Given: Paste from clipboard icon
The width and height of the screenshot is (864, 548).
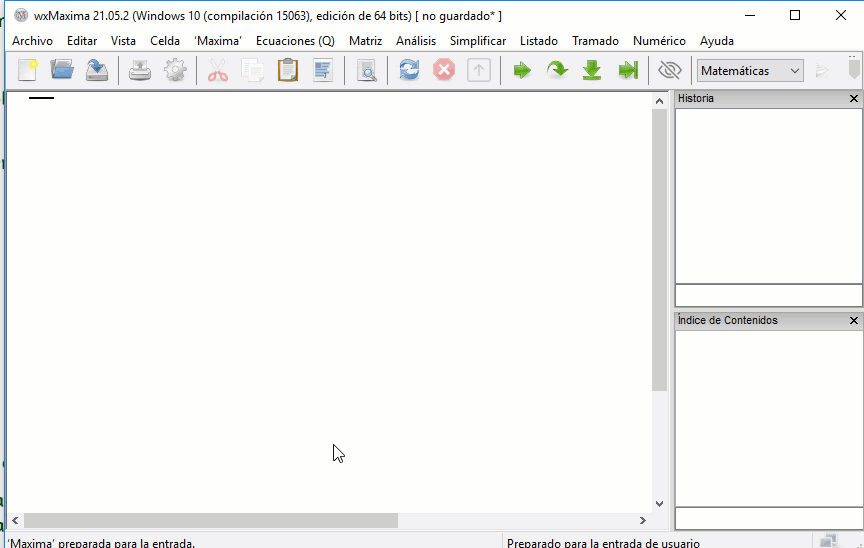Looking at the screenshot, I should 288,70.
